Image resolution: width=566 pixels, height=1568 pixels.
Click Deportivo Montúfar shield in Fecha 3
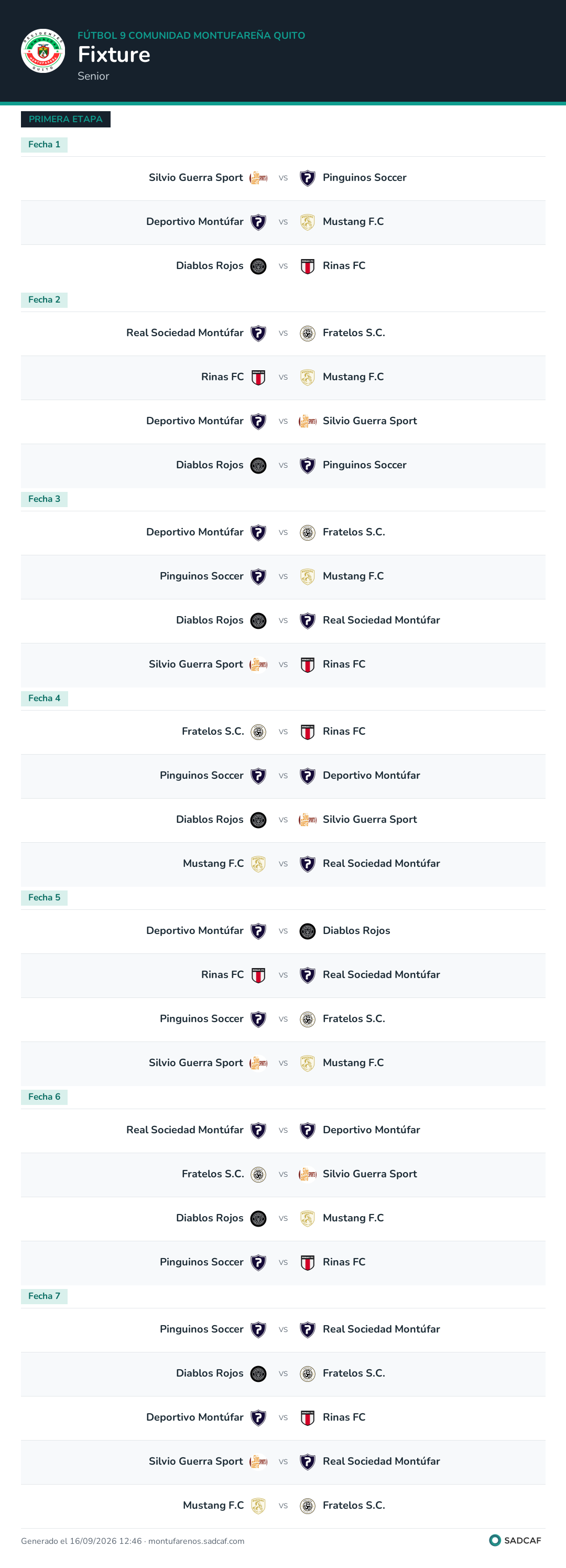(259, 533)
